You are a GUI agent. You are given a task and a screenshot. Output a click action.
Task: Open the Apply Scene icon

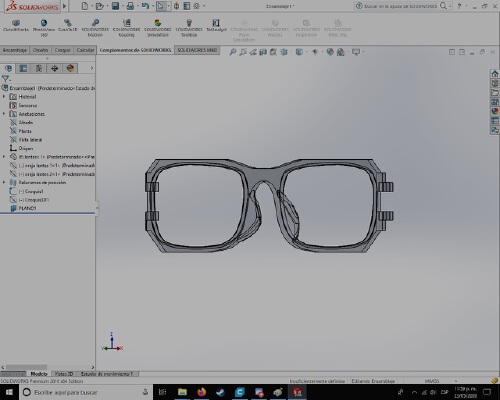point(341,52)
